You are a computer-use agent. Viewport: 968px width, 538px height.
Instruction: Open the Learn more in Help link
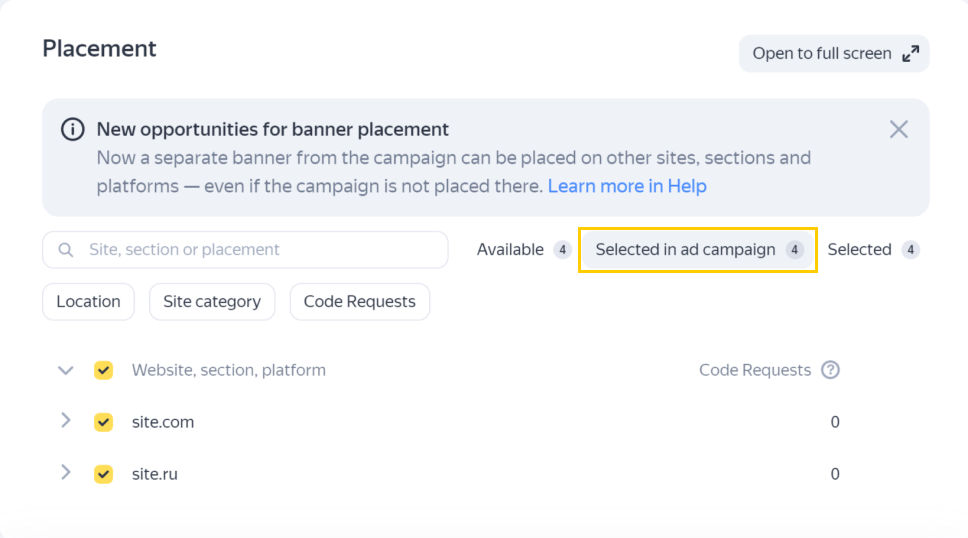(x=627, y=186)
